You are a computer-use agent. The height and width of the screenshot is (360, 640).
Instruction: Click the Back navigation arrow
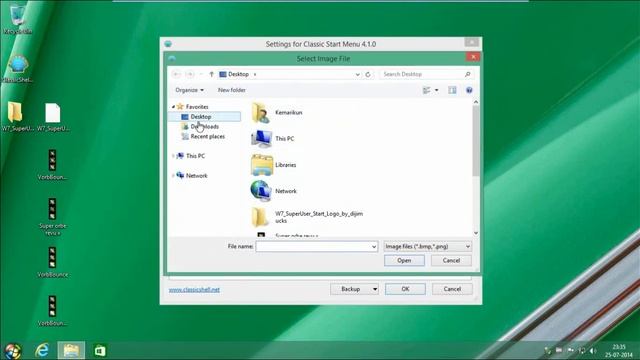click(x=176, y=74)
